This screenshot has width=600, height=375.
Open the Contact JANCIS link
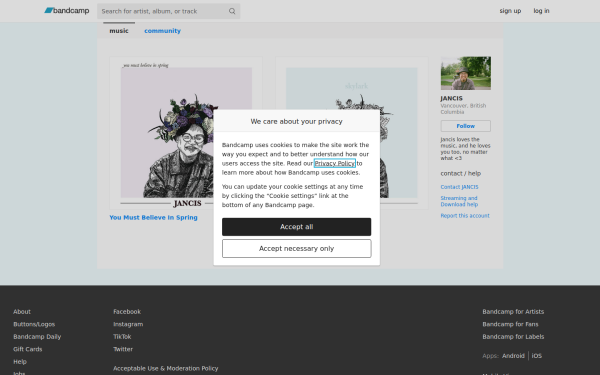tap(459, 187)
